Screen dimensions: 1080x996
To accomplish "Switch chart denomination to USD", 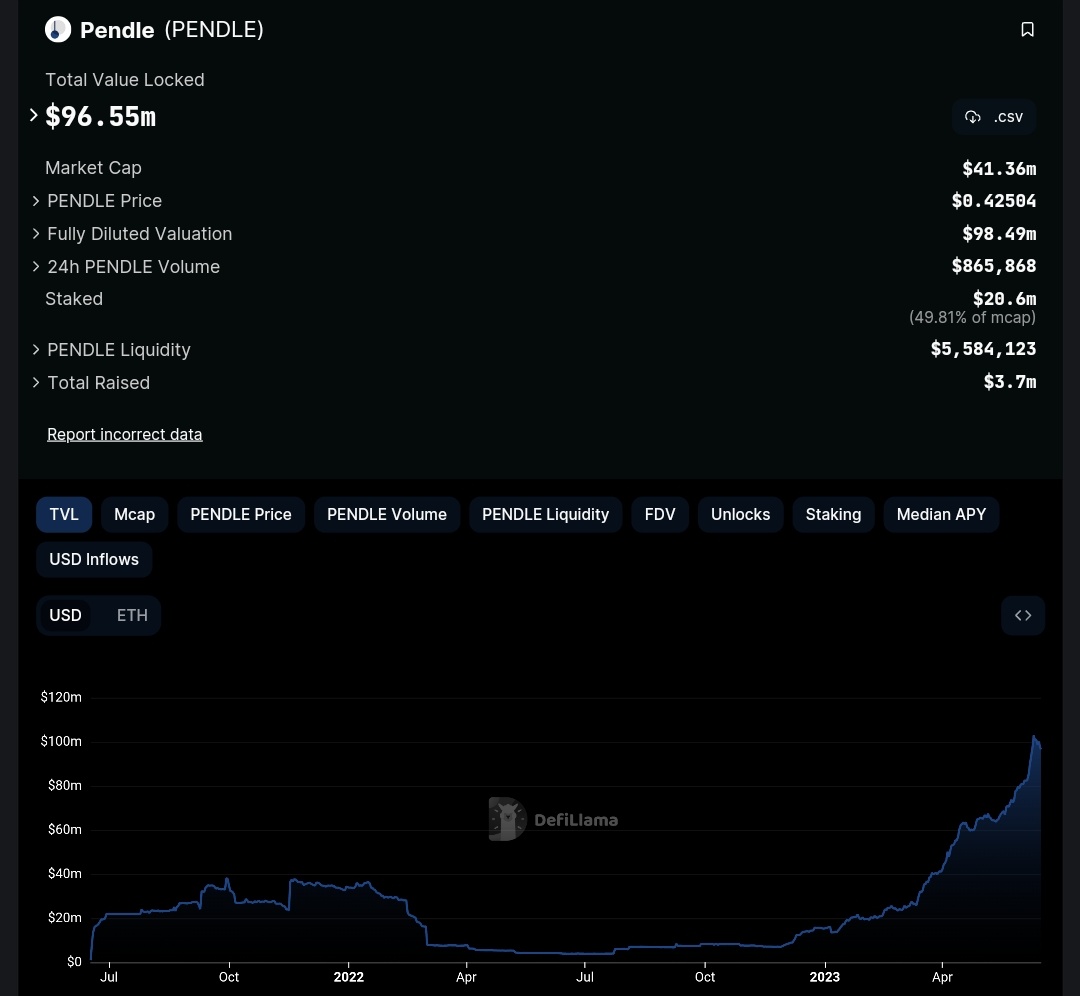I will coord(65,615).
